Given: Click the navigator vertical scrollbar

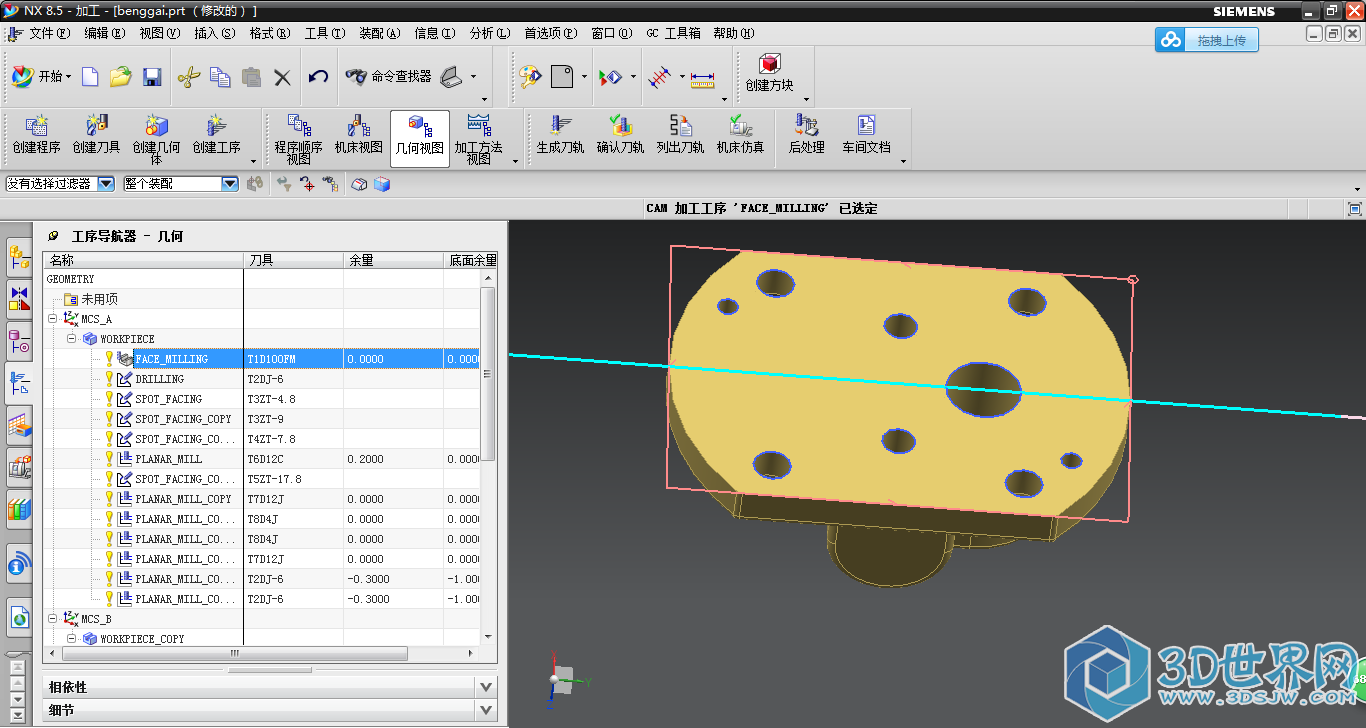Looking at the screenshot, I should [488, 374].
